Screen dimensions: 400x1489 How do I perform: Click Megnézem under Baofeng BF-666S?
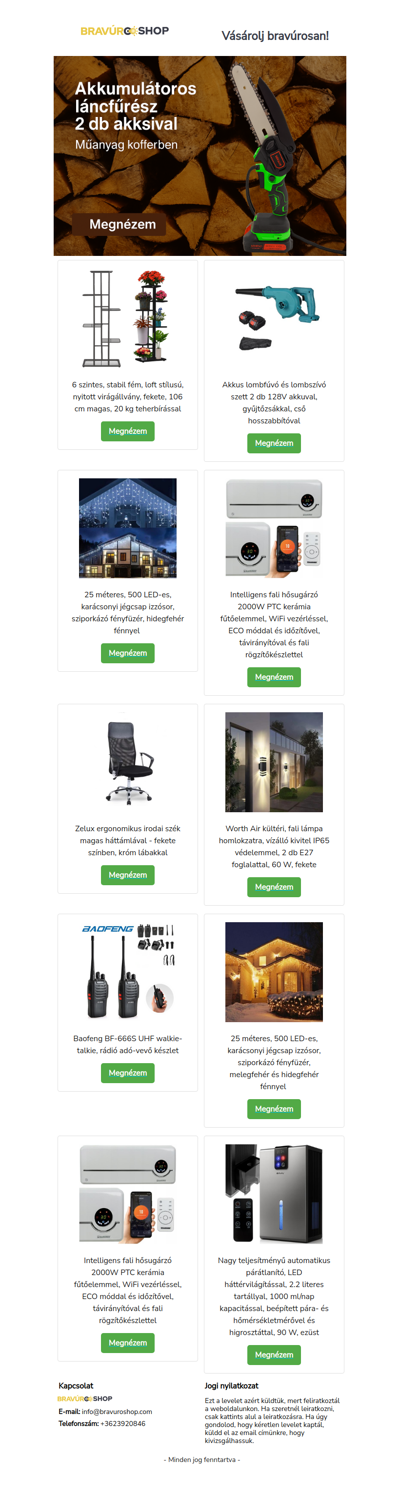click(x=127, y=1073)
